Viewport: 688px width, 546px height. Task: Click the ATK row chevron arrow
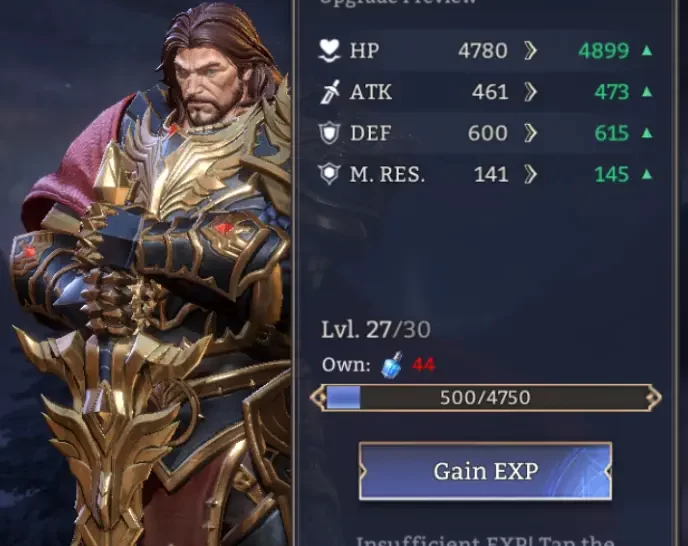[x=530, y=92]
